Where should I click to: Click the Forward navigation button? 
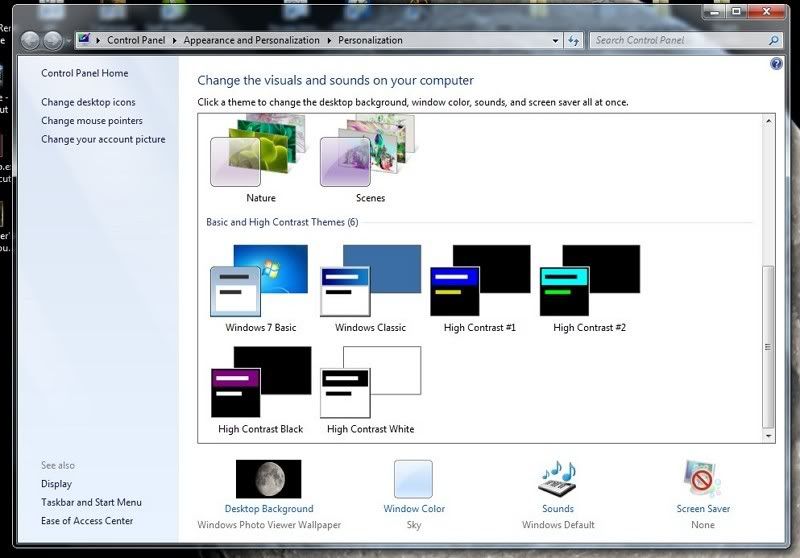(x=52, y=40)
